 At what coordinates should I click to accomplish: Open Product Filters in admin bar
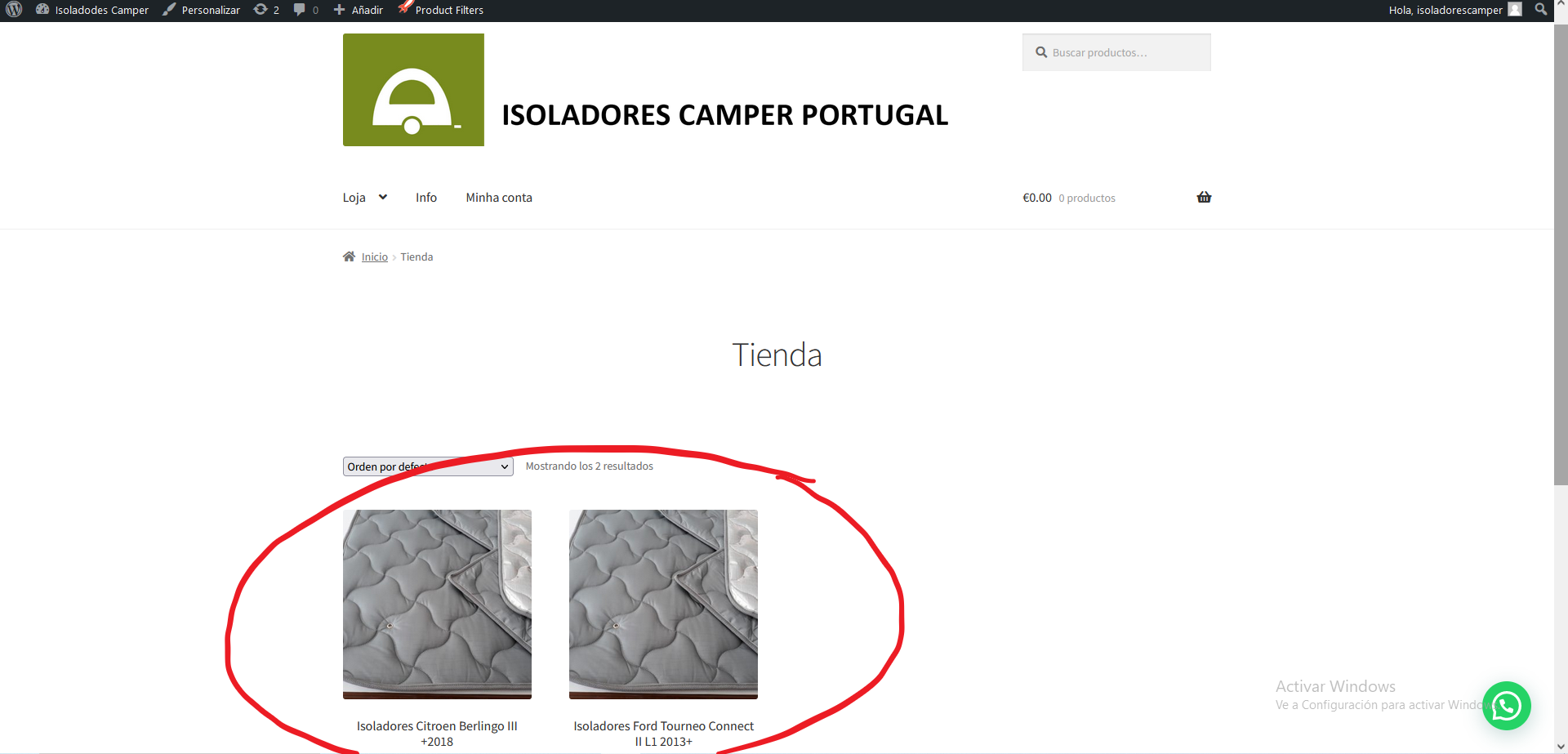point(441,10)
